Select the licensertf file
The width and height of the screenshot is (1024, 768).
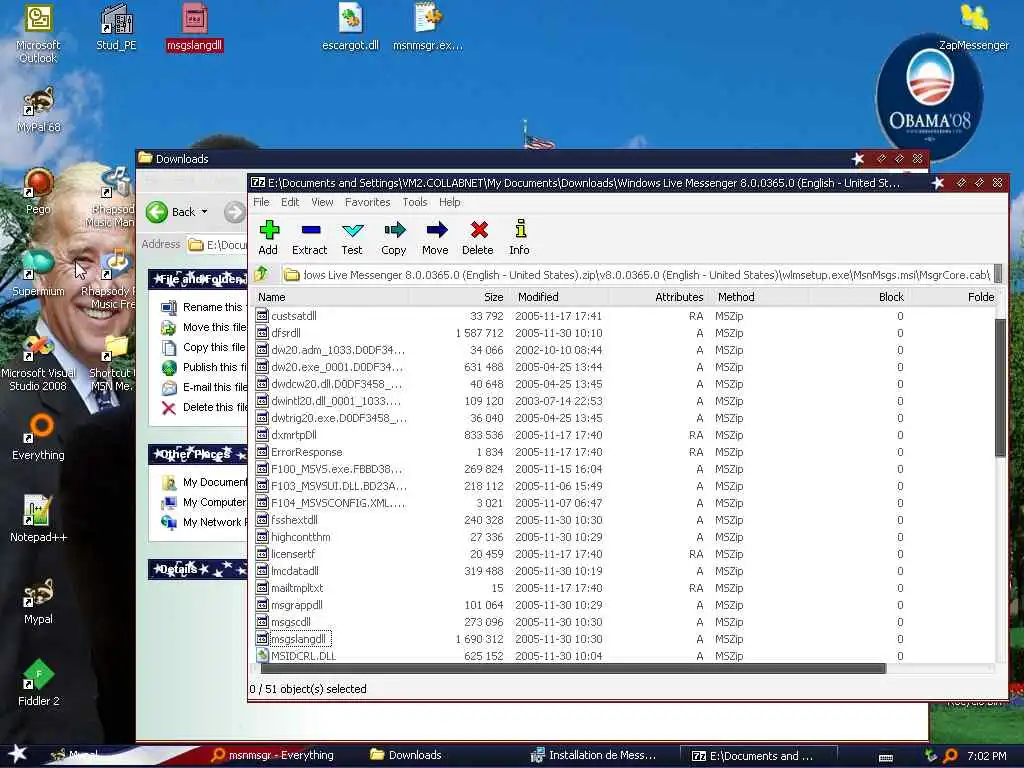(x=293, y=554)
